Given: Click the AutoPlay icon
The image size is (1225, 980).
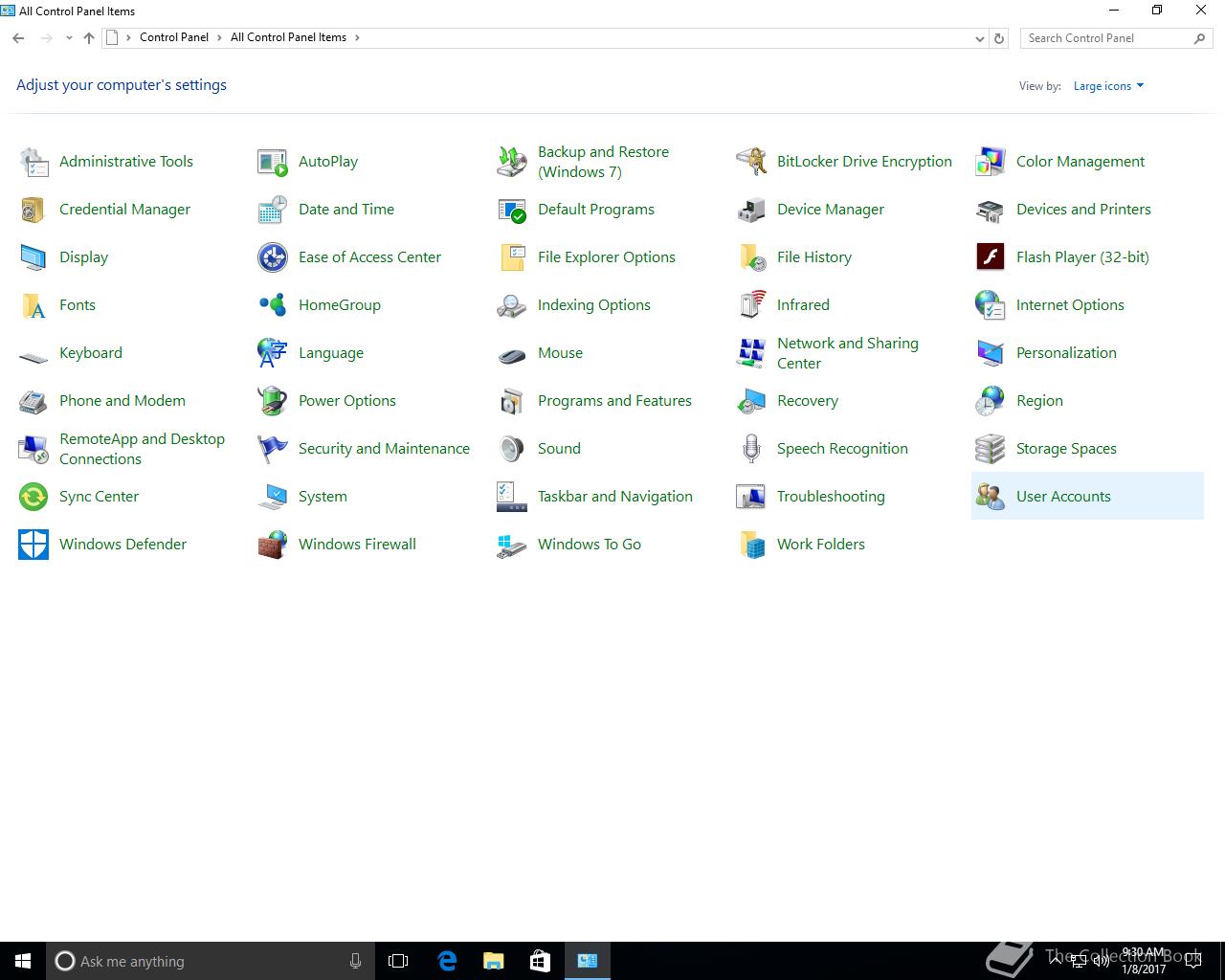Looking at the screenshot, I should tap(273, 162).
